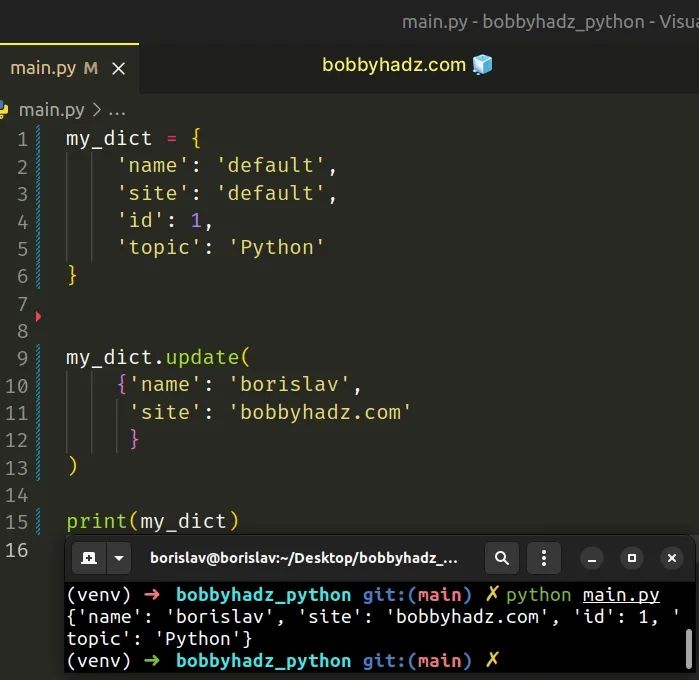The image size is (699, 680).
Task: Minimize the terminal window
Action: pos(592,558)
